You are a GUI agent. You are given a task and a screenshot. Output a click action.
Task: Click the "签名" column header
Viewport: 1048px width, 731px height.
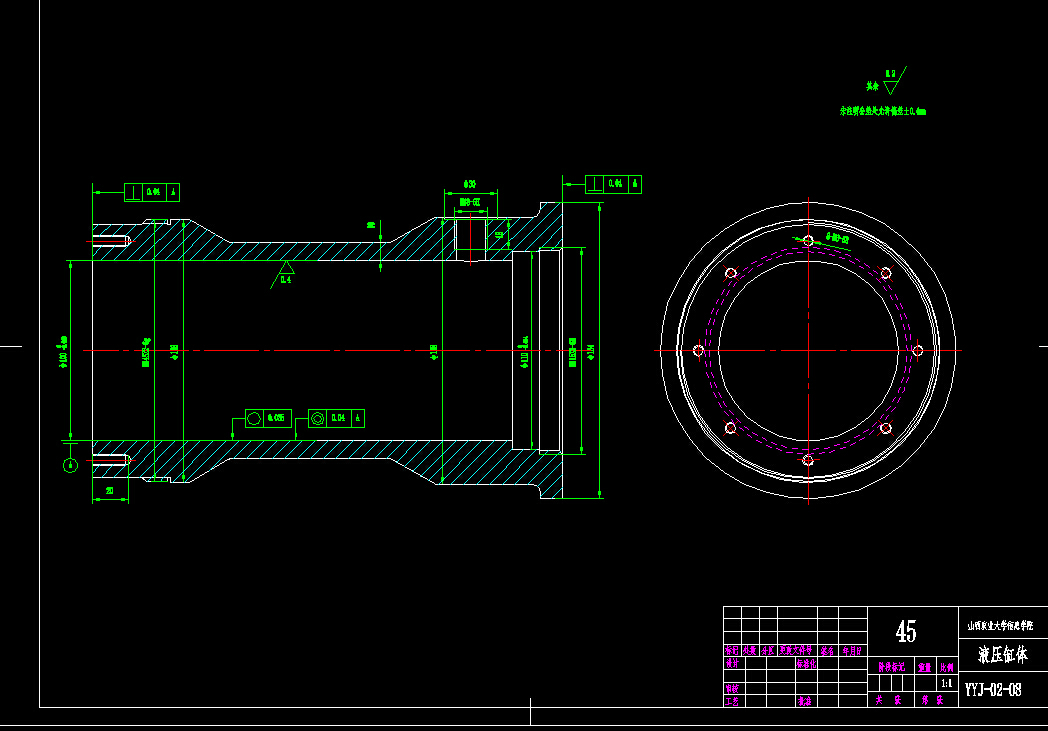click(827, 650)
